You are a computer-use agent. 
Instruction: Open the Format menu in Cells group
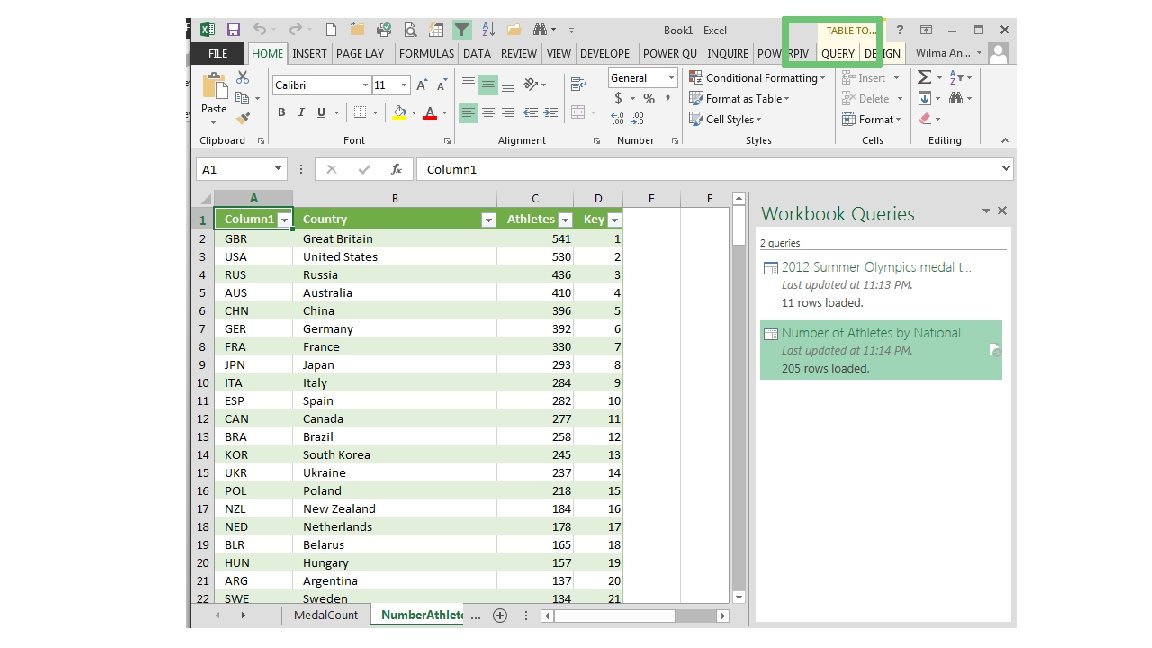pos(872,118)
